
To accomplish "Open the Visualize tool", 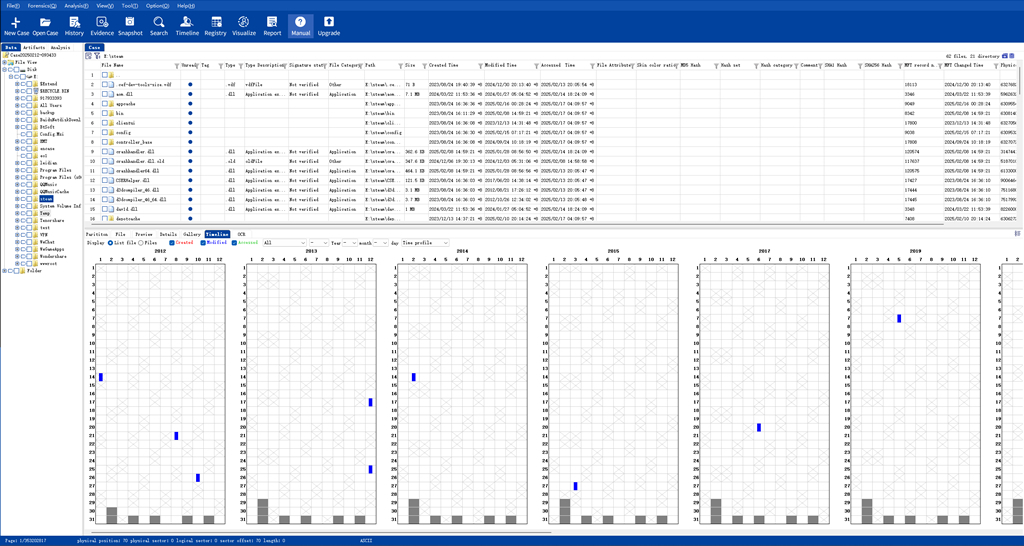I will [244, 25].
